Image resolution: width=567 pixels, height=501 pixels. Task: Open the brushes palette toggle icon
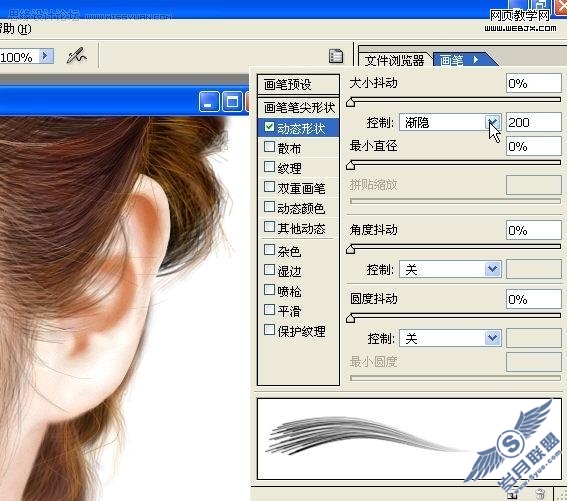click(336, 56)
